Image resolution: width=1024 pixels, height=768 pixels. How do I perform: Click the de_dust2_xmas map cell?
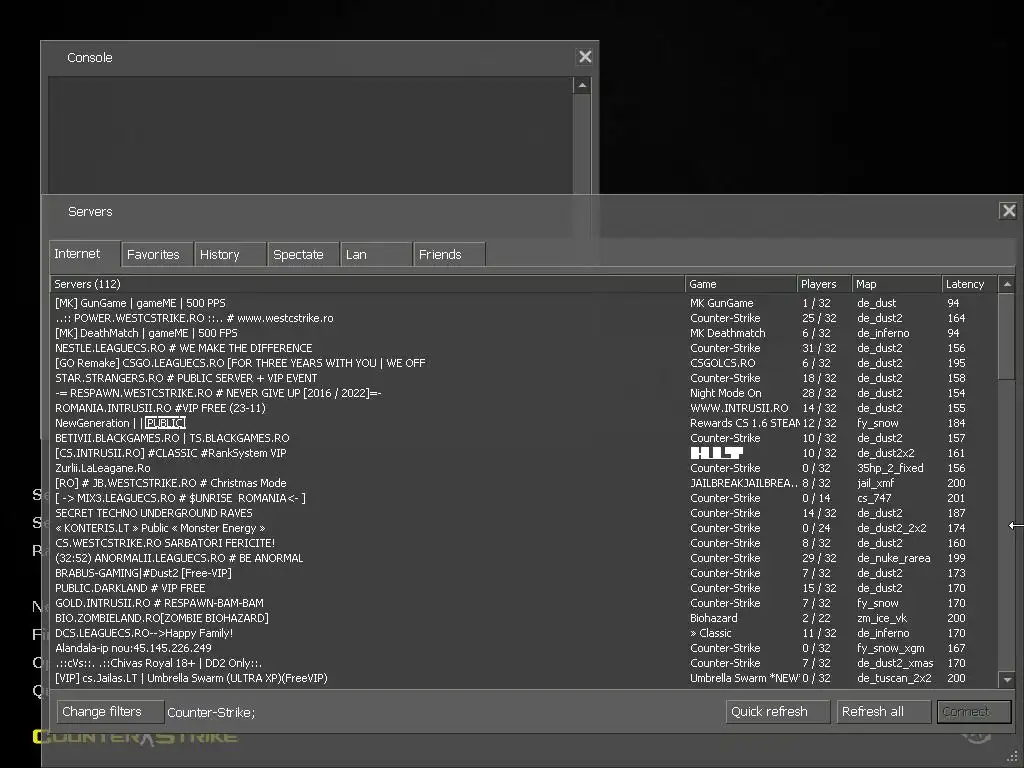895,664
